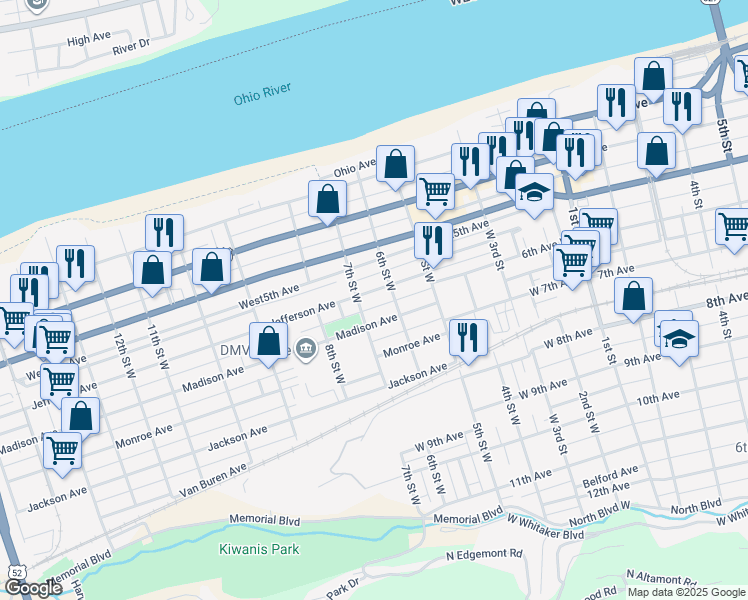Select the shopping bag marker on 8th Ave

tap(633, 296)
